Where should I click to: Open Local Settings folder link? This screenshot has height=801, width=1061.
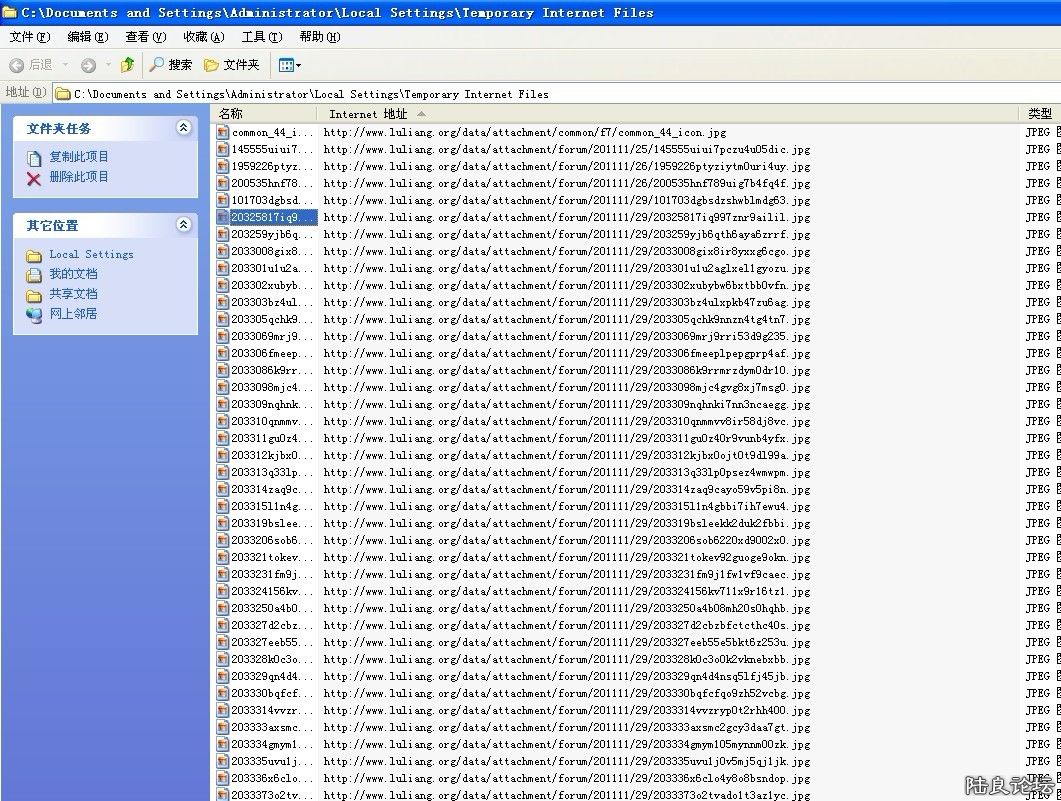pyautogui.click(x=91, y=254)
